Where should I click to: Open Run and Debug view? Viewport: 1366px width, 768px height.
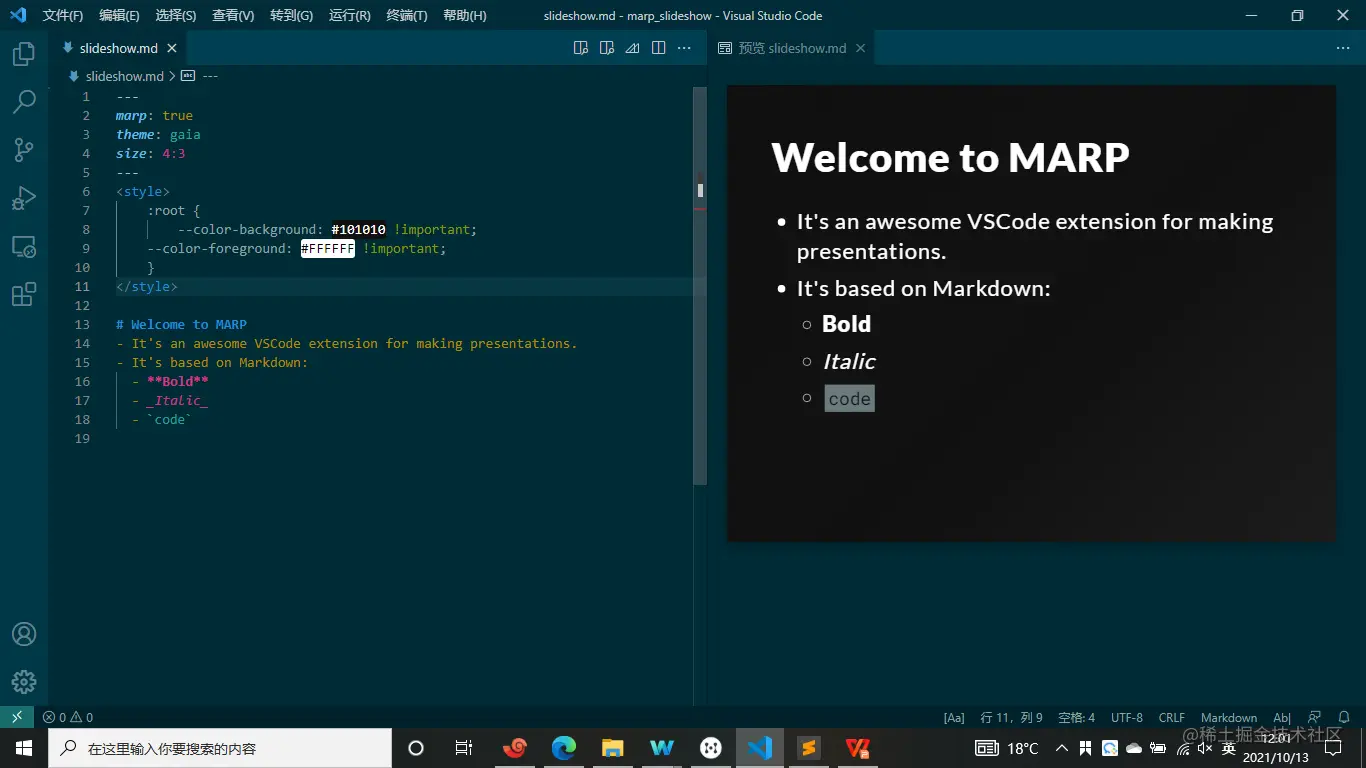pos(24,198)
